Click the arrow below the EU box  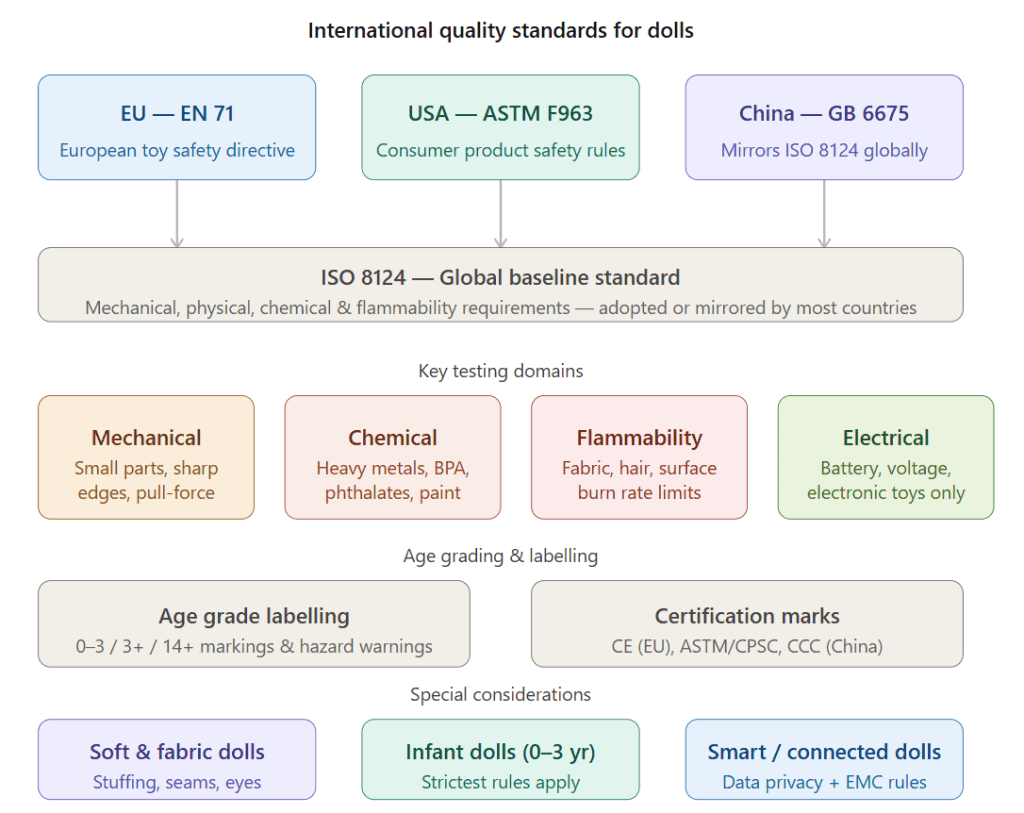[x=177, y=214]
